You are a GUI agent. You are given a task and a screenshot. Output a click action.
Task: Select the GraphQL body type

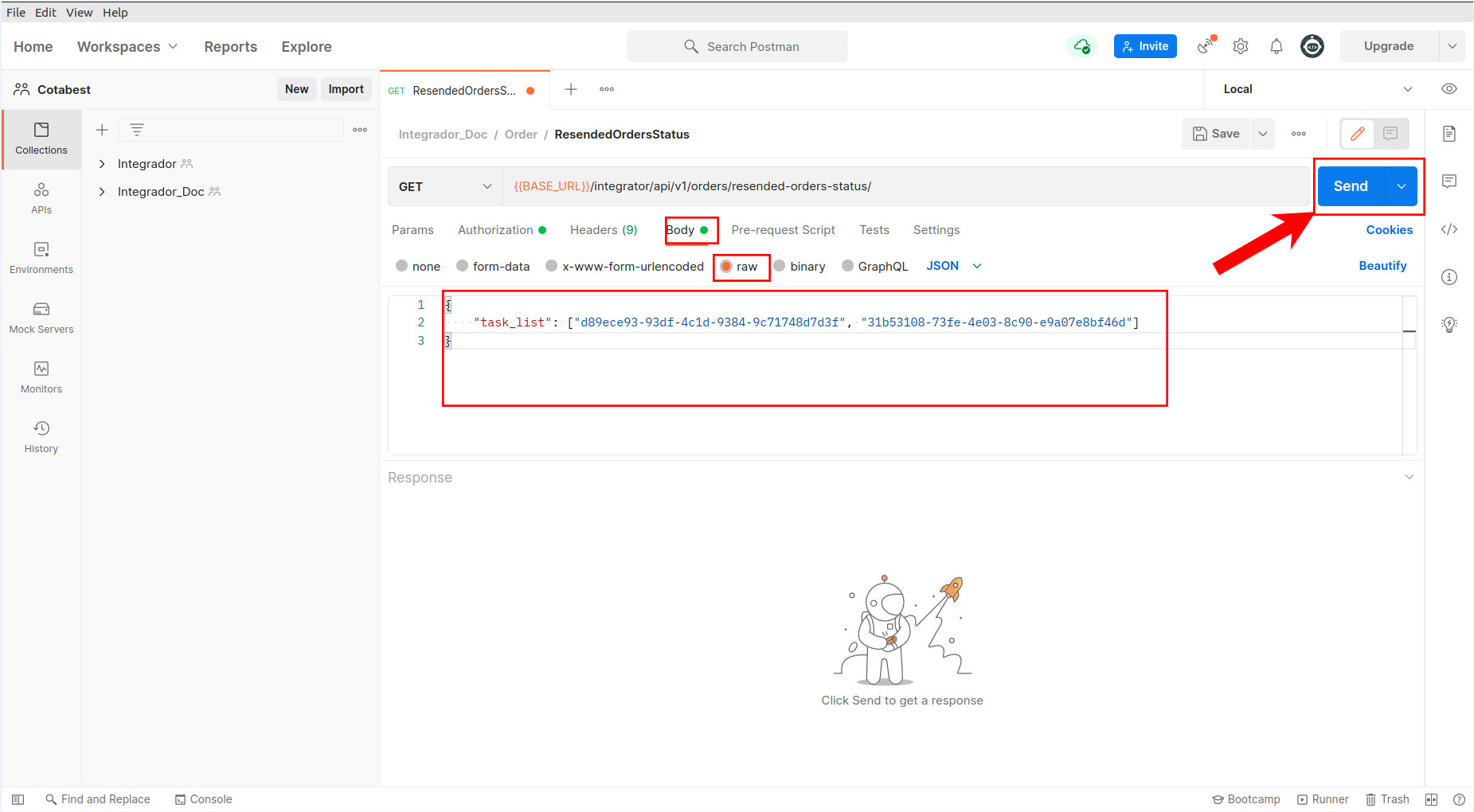(x=847, y=266)
